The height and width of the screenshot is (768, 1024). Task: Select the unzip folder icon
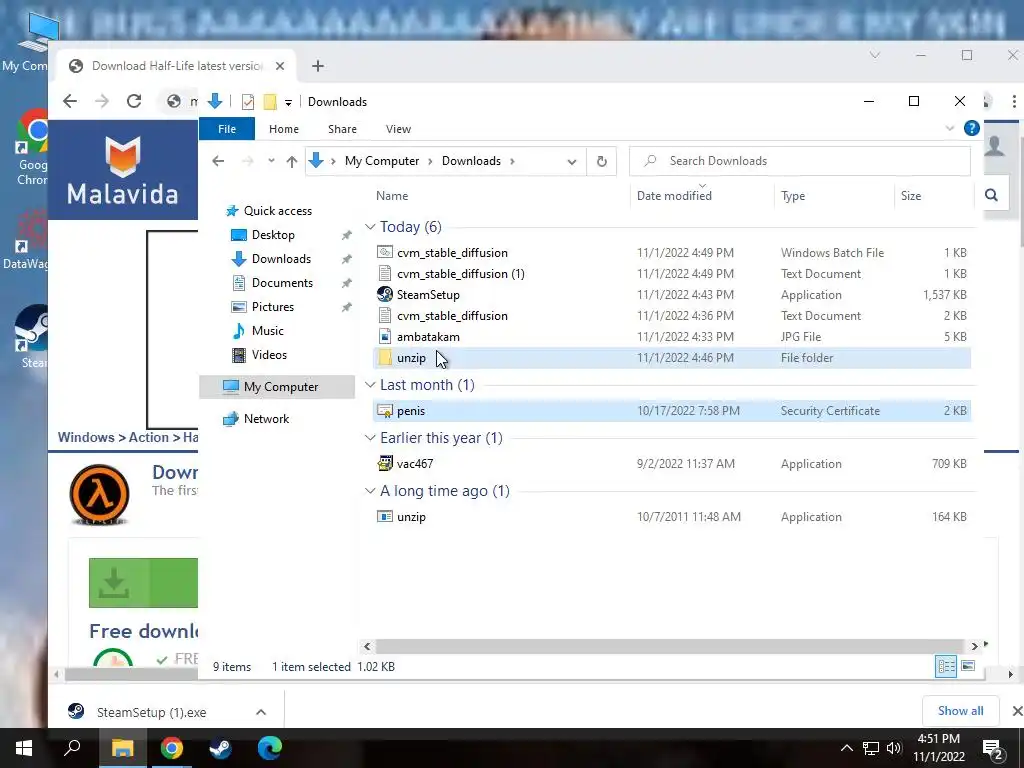coord(385,357)
